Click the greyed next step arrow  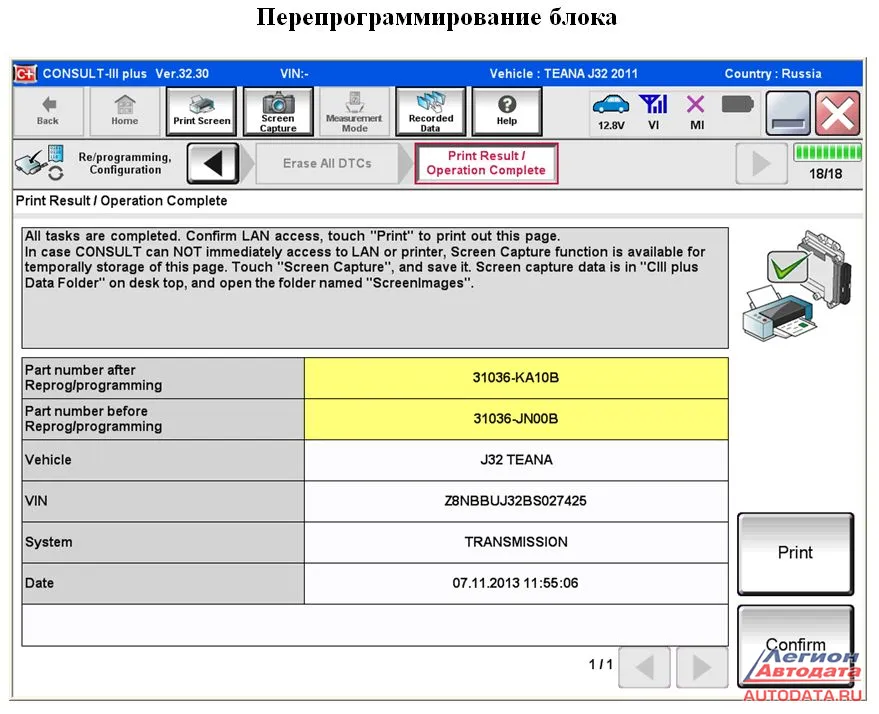point(761,164)
